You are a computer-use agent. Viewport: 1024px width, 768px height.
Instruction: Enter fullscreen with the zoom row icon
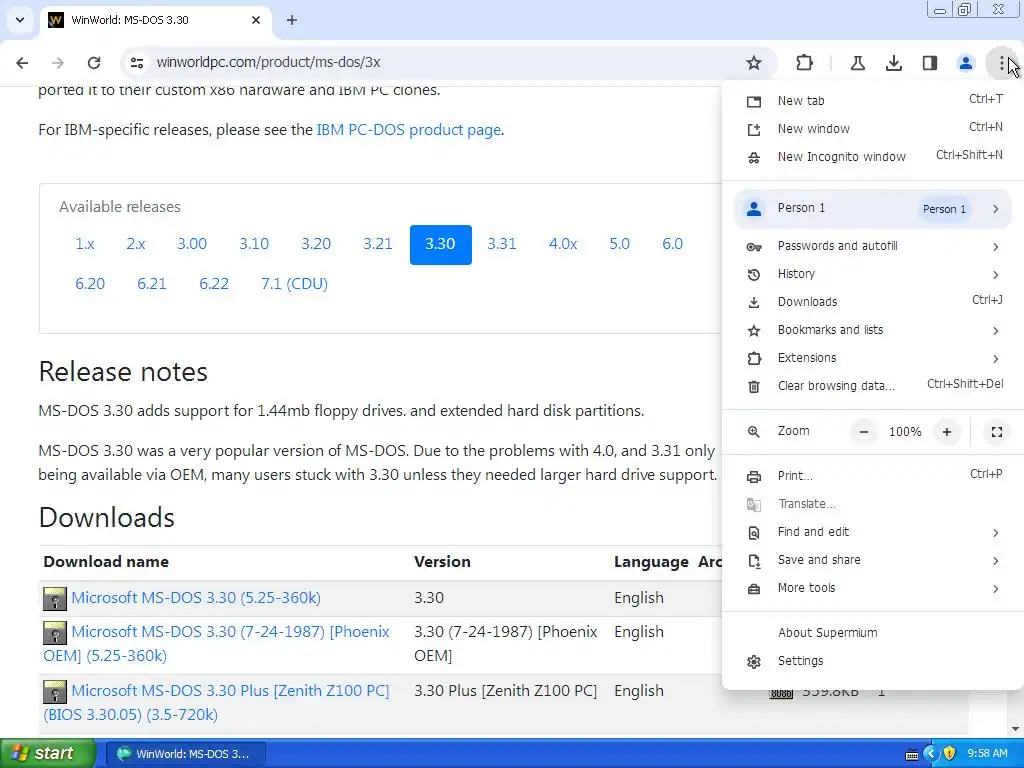pos(997,432)
